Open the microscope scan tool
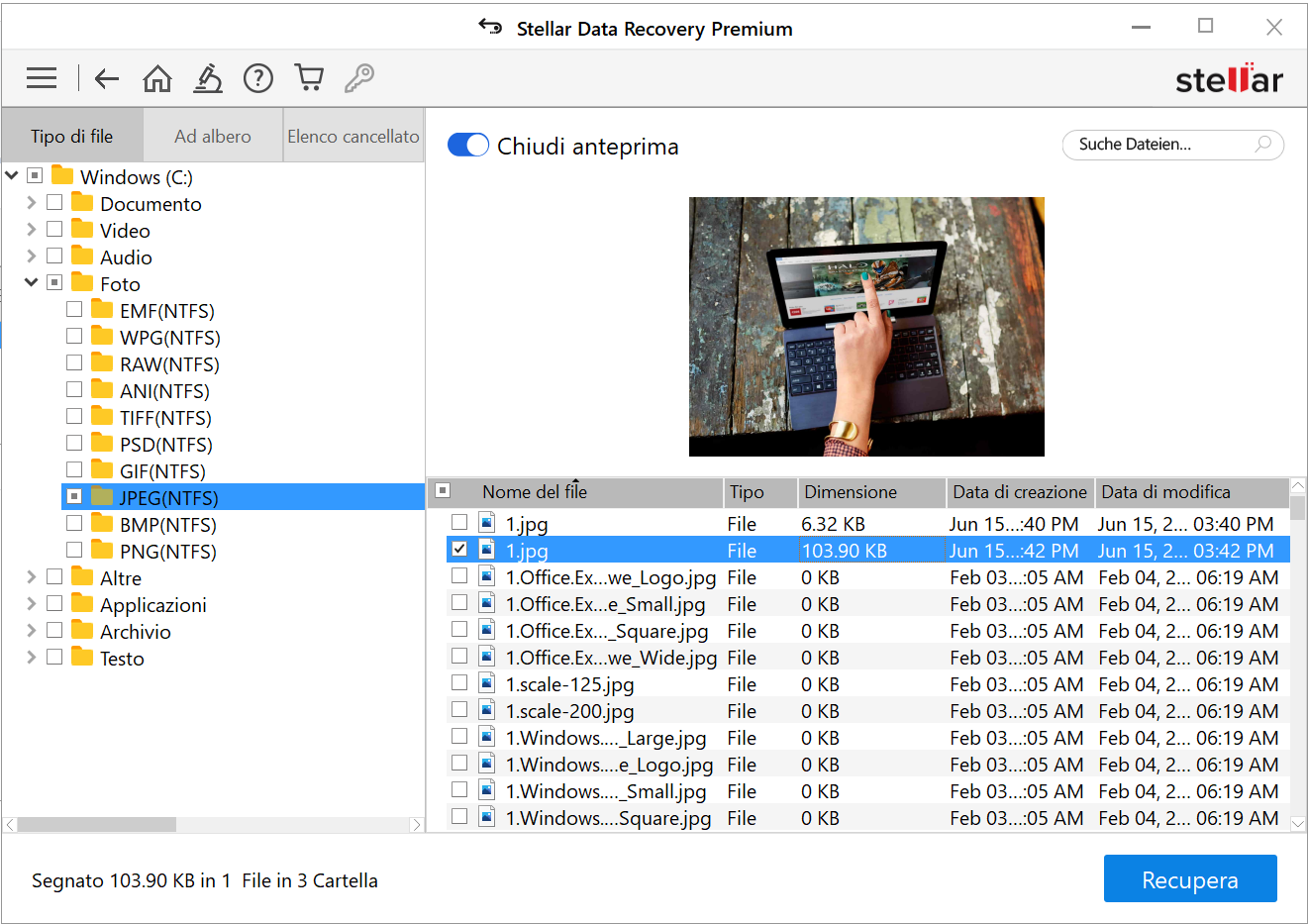 click(208, 78)
